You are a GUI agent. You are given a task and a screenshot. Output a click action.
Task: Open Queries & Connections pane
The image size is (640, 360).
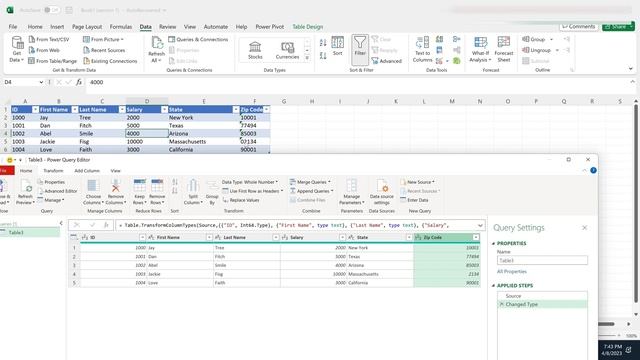(198, 39)
